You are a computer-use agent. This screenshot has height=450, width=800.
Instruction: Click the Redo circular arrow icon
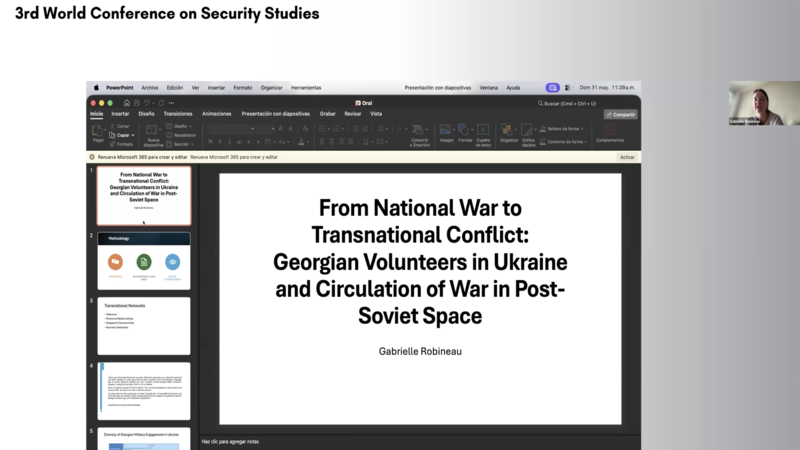pyautogui.click(x=161, y=103)
